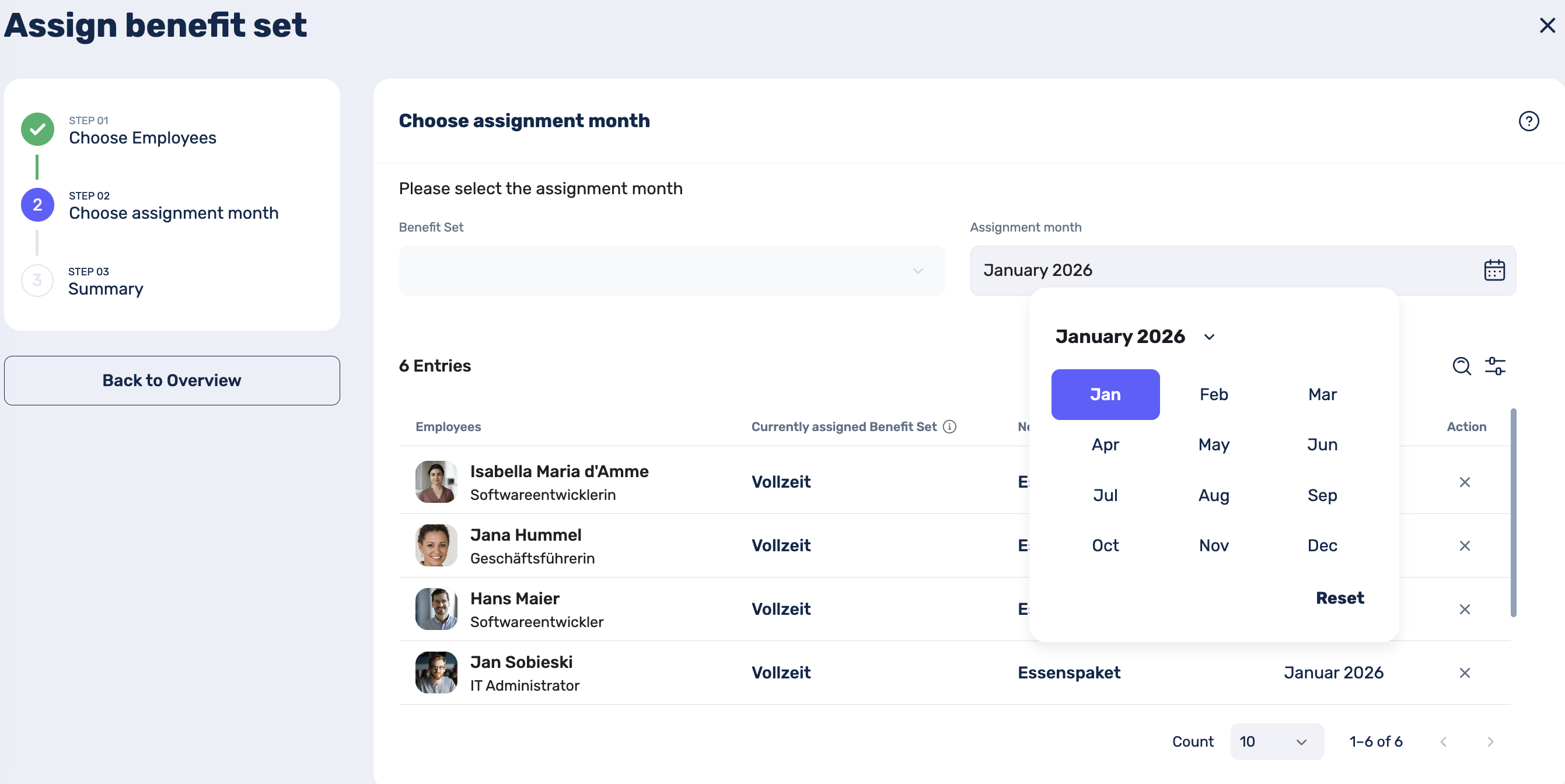Viewport: 1565px width, 784px height.
Task: Remove Jan Sobieski with the X icon
Action: tap(1464, 673)
